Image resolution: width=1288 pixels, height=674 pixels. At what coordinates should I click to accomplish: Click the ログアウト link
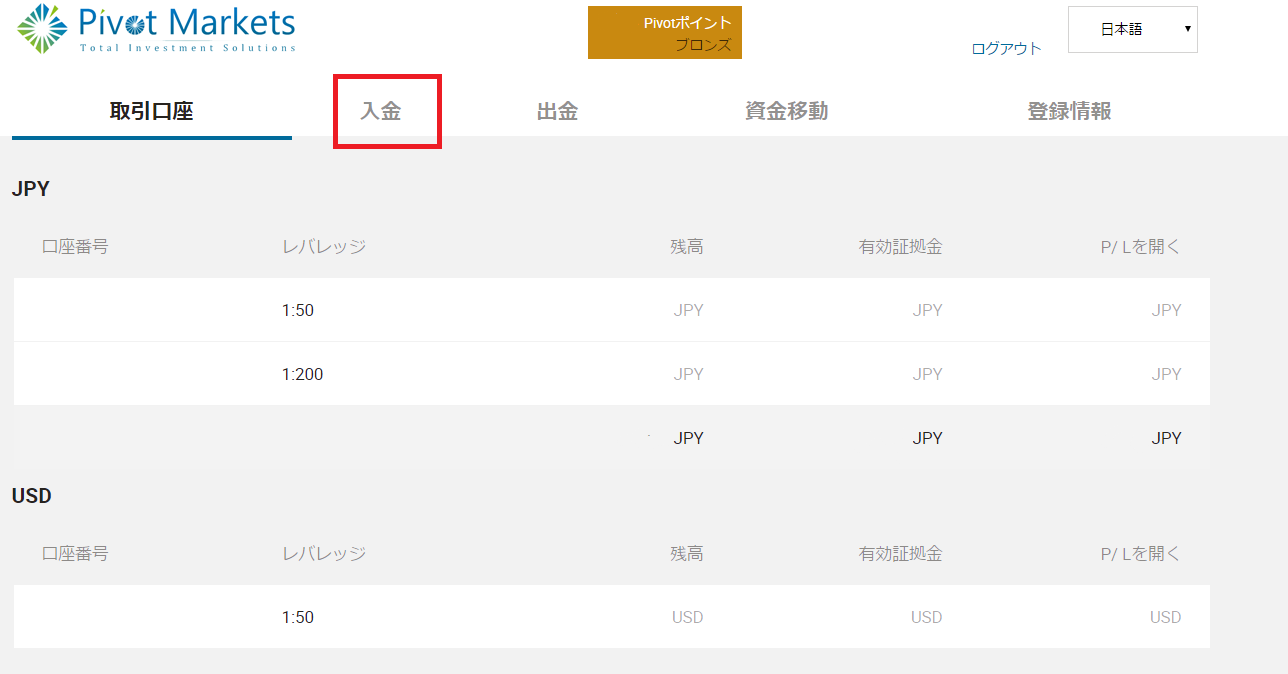tap(1006, 48)
